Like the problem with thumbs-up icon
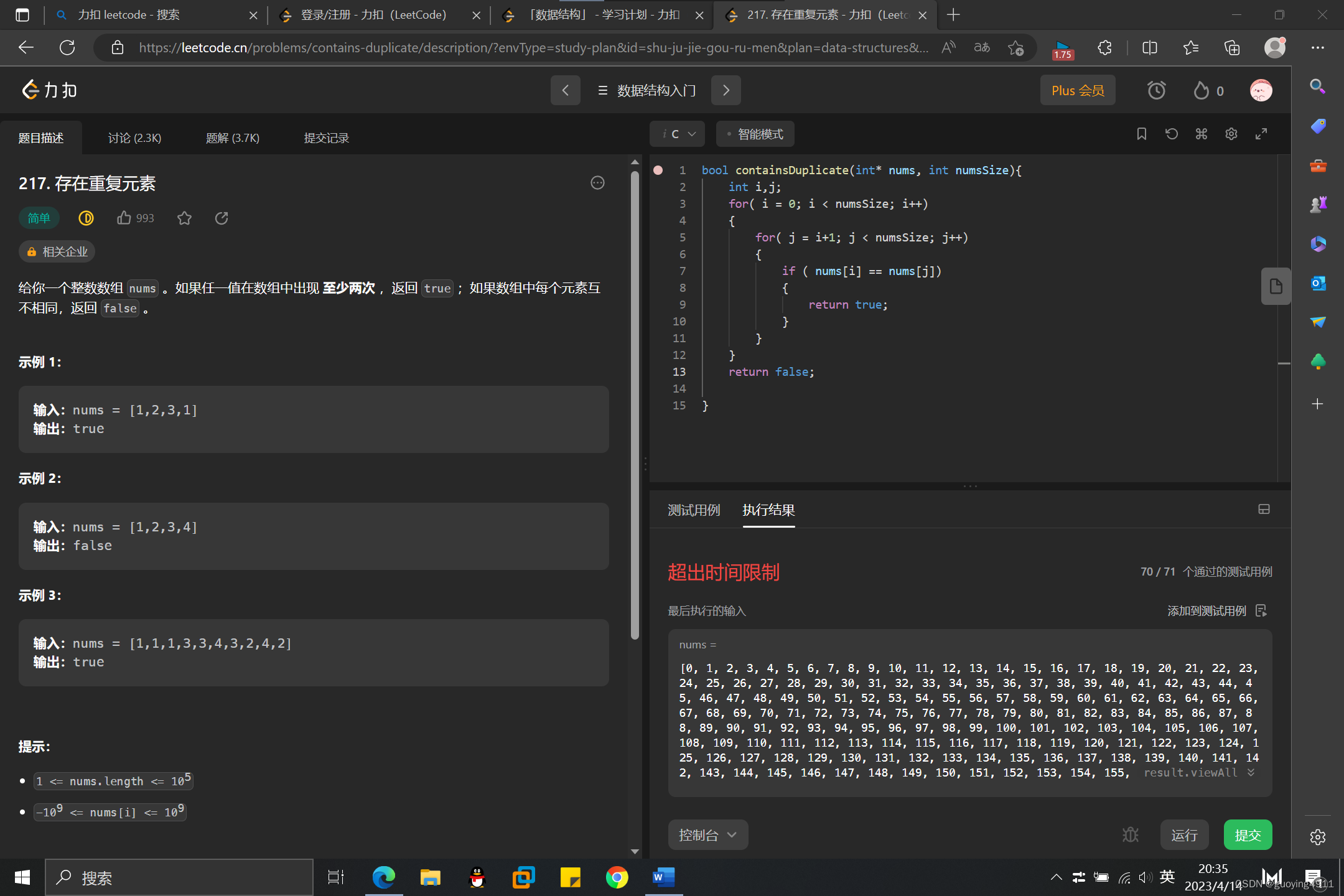Screen dimensions: 1344x896 pos(124,218)
